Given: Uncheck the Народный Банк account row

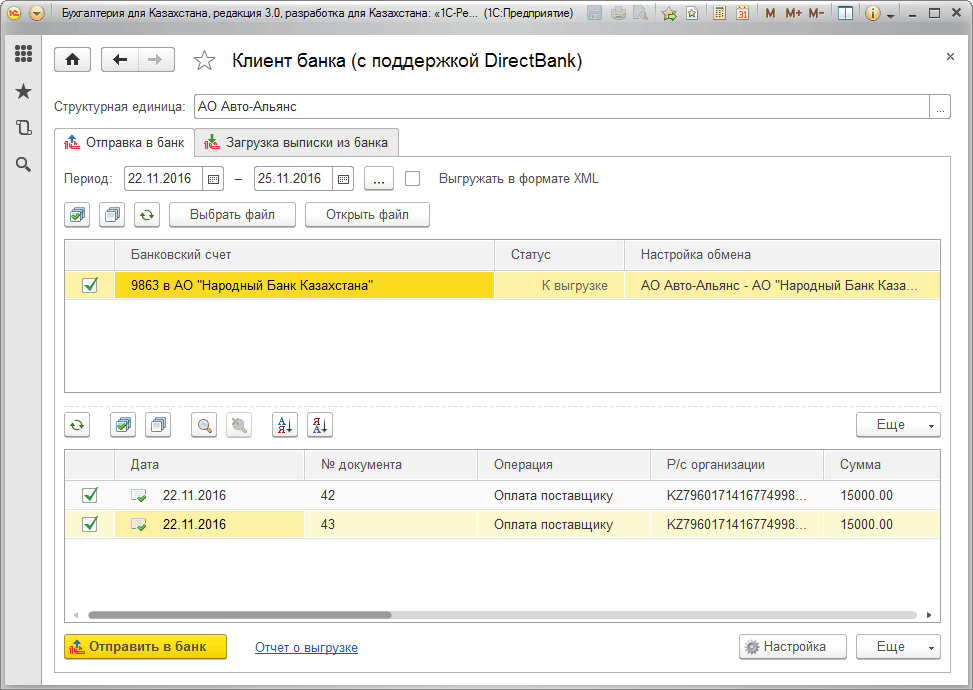Looking at the screenshot, I should (90, 285).
